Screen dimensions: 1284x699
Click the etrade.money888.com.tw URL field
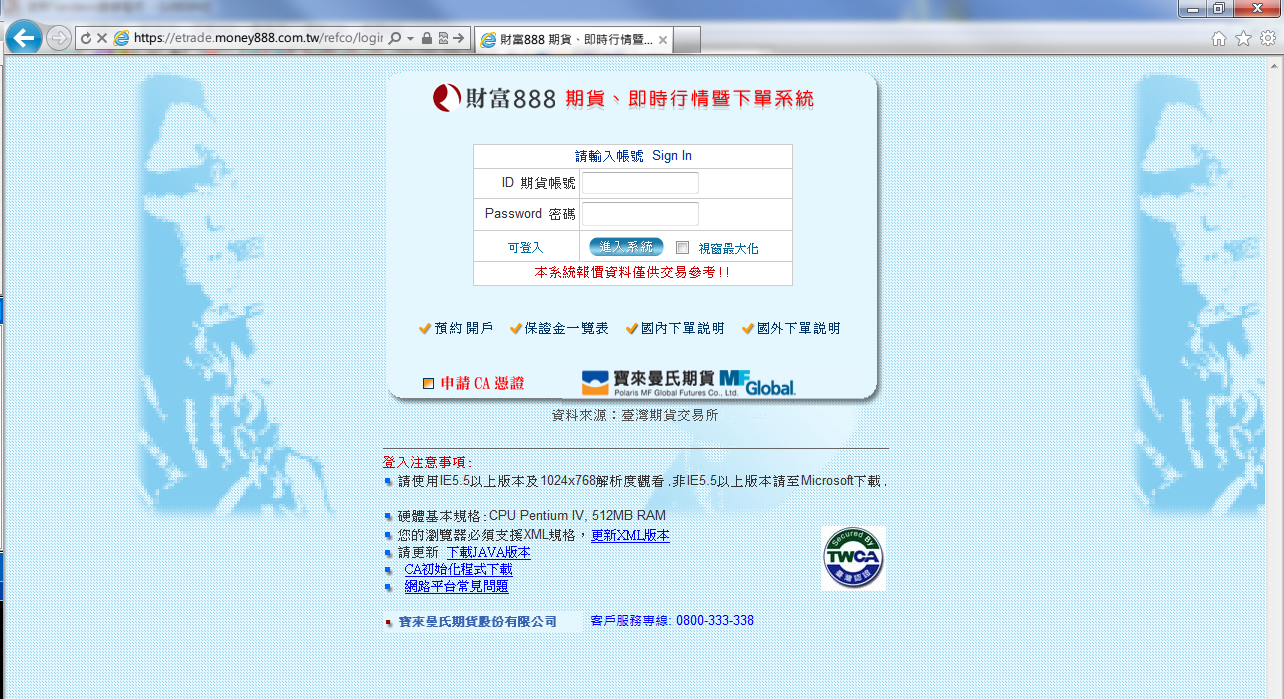(258, 38)
